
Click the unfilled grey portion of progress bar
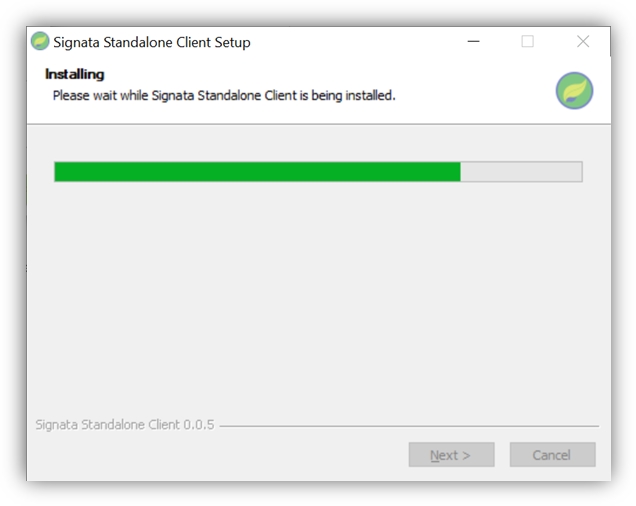pos(521,172)
